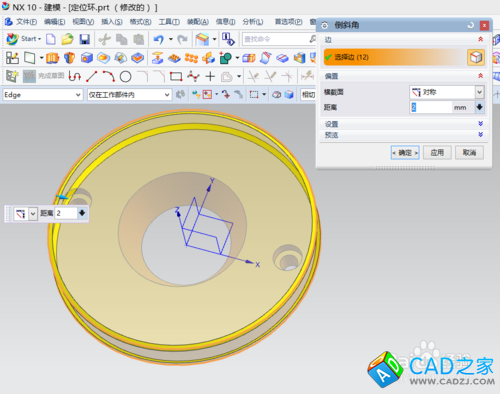Open the 横截面 对称 dropdown

click(x=447, y=92)
